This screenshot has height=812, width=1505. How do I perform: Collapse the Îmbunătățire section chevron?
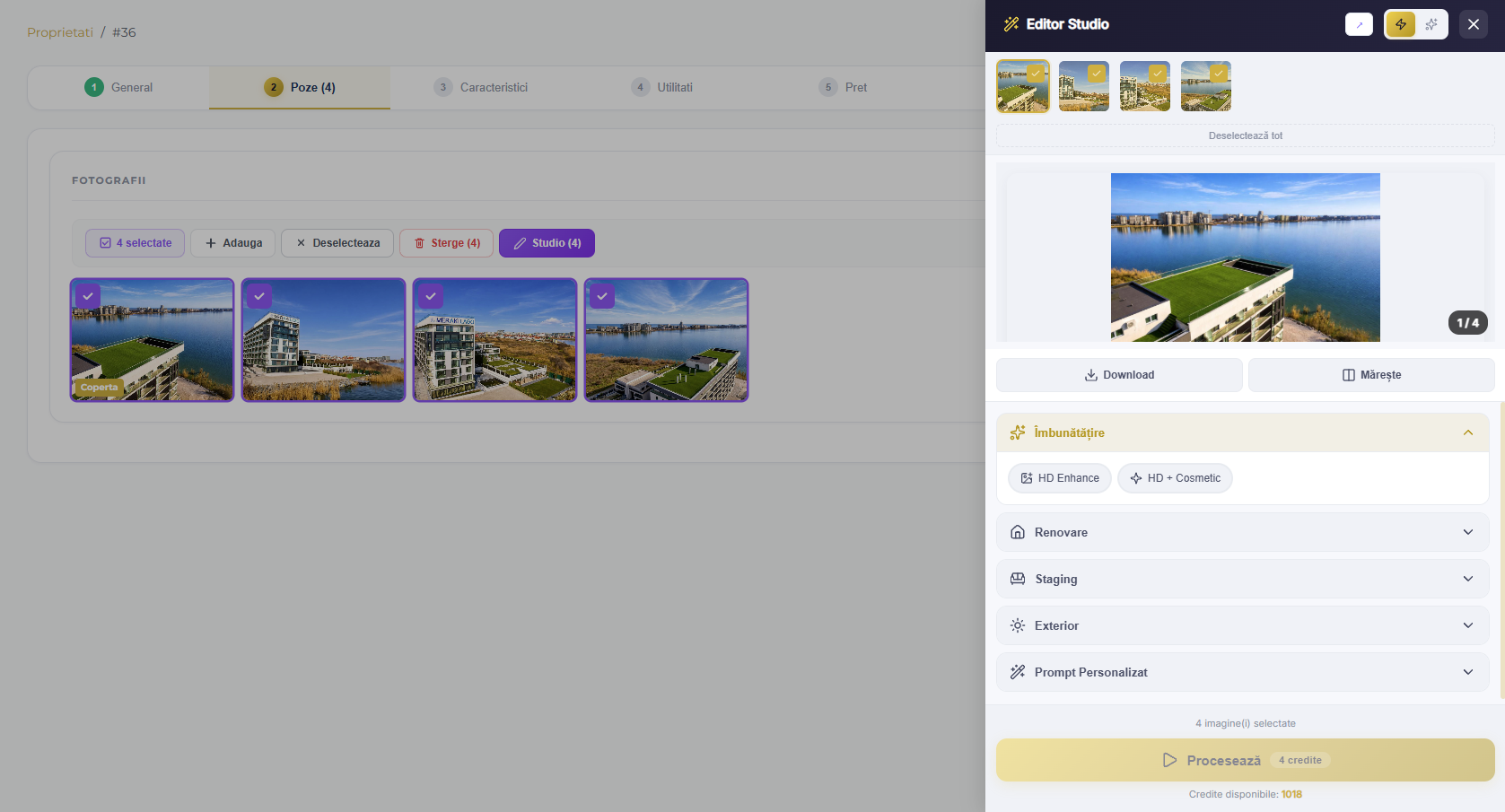1468,432
